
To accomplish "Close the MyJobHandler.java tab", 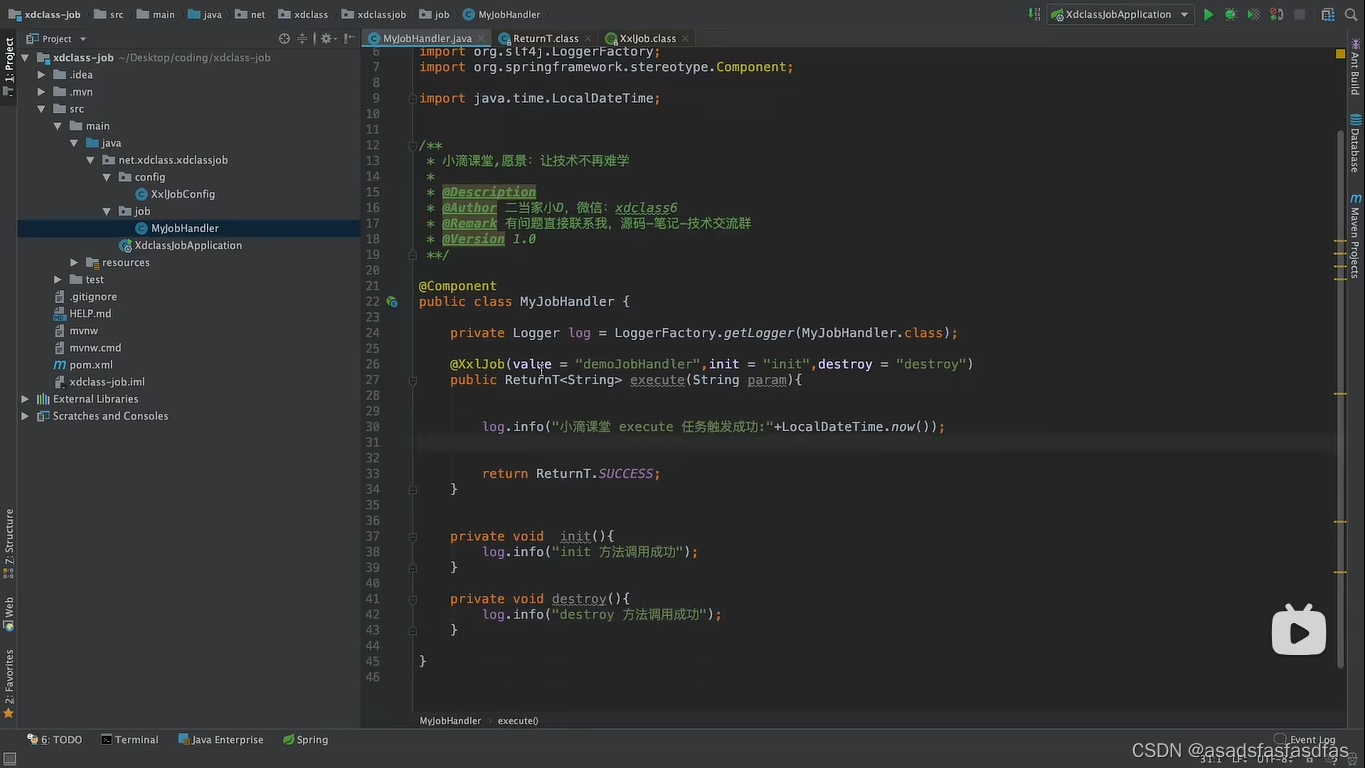I will (481, 38).
